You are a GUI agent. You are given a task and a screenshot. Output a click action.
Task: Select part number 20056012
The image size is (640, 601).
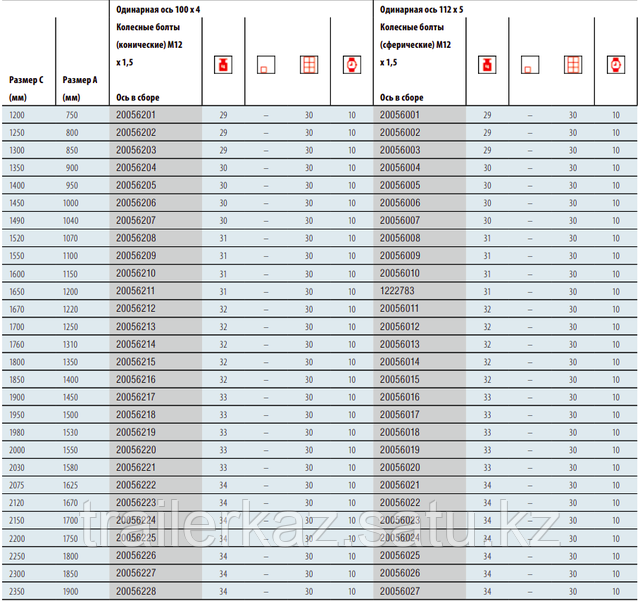click(400, 327)
